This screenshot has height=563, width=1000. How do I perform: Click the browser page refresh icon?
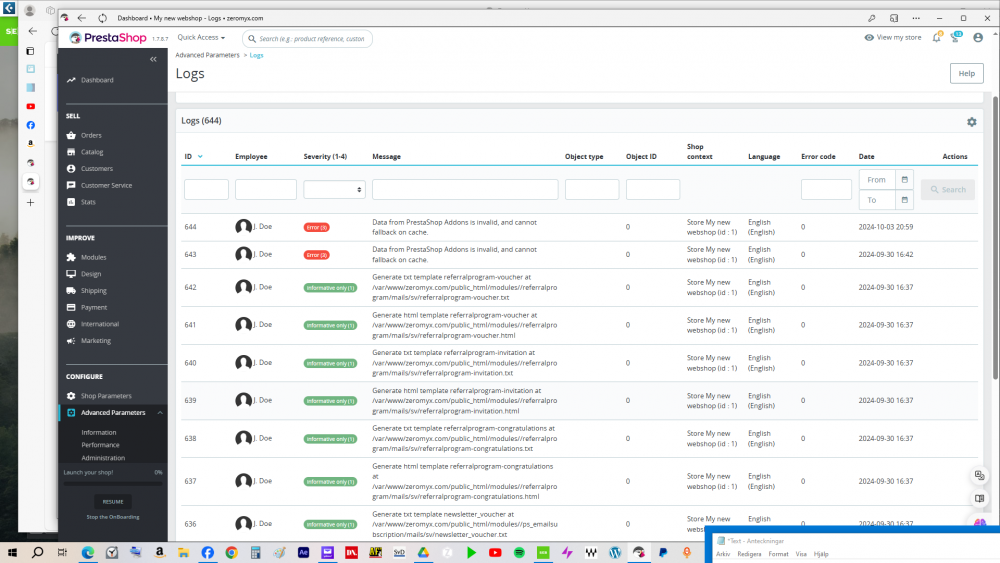tap(102, 18)
